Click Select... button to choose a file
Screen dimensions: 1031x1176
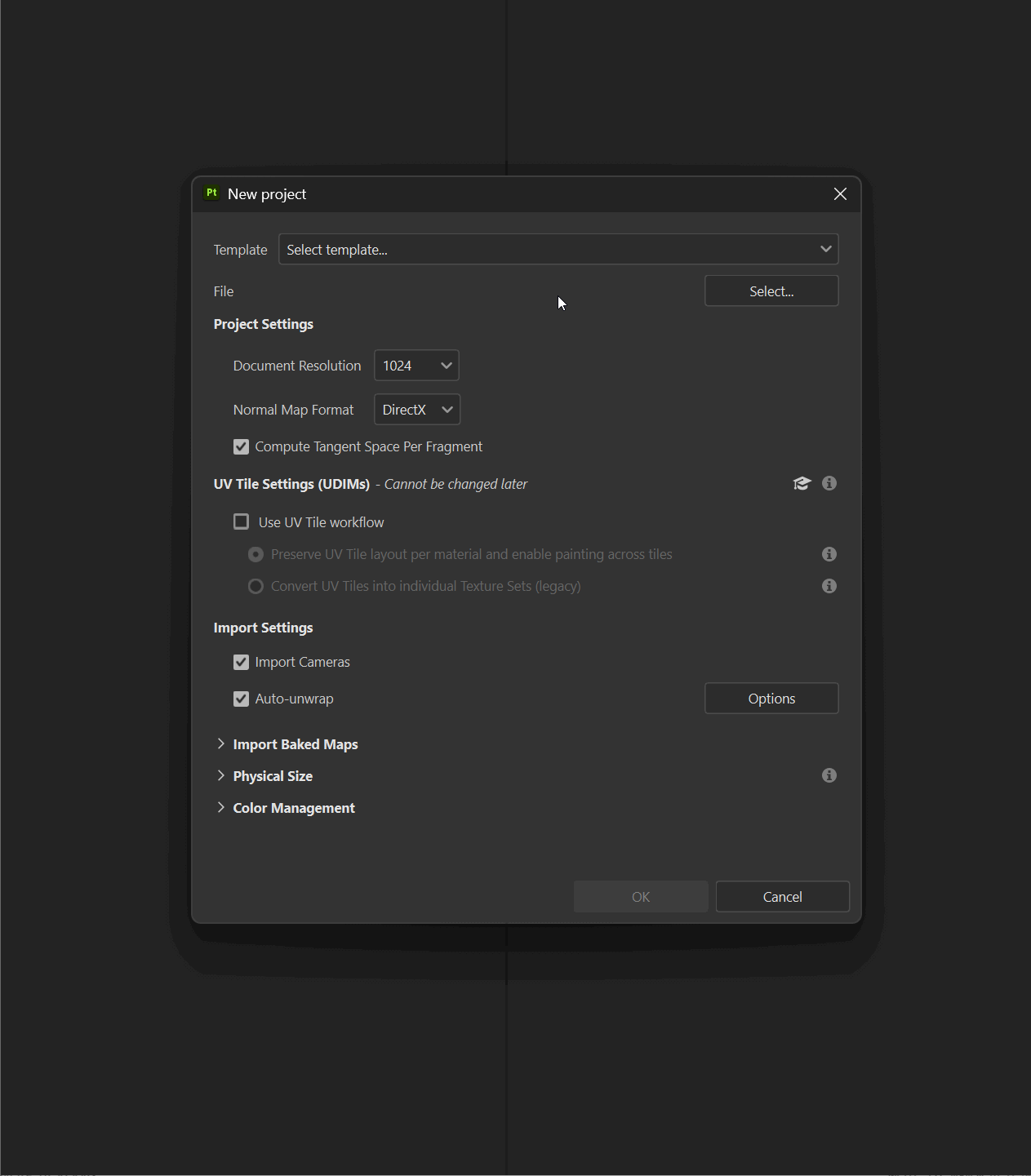click(x=771, y=291)
